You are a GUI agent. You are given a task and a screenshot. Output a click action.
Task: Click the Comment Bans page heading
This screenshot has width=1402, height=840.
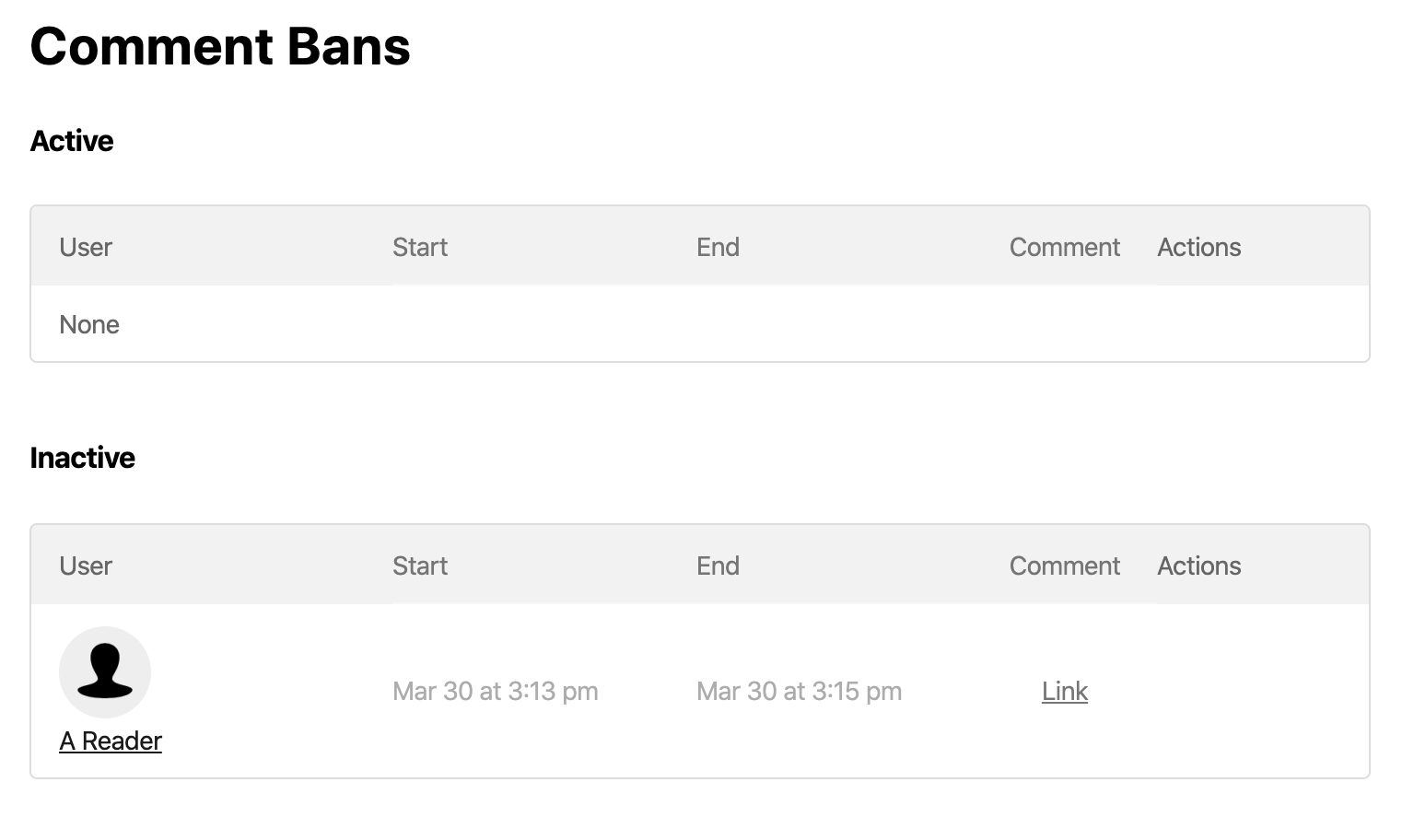[220, 46]
